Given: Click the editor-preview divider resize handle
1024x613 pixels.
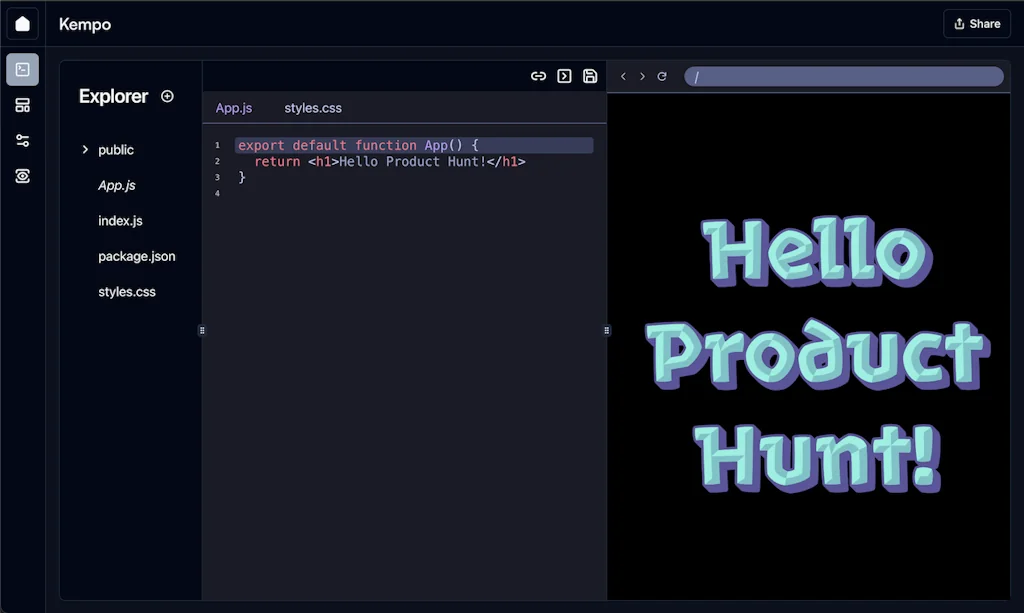Looking at the screenshot, I should [607, 330].
